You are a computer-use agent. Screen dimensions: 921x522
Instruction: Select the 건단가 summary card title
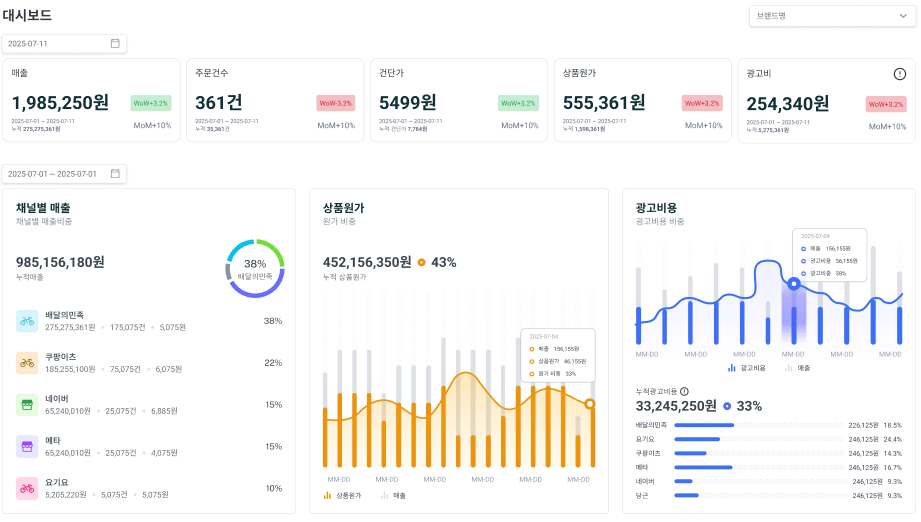(x=392, y=73)
